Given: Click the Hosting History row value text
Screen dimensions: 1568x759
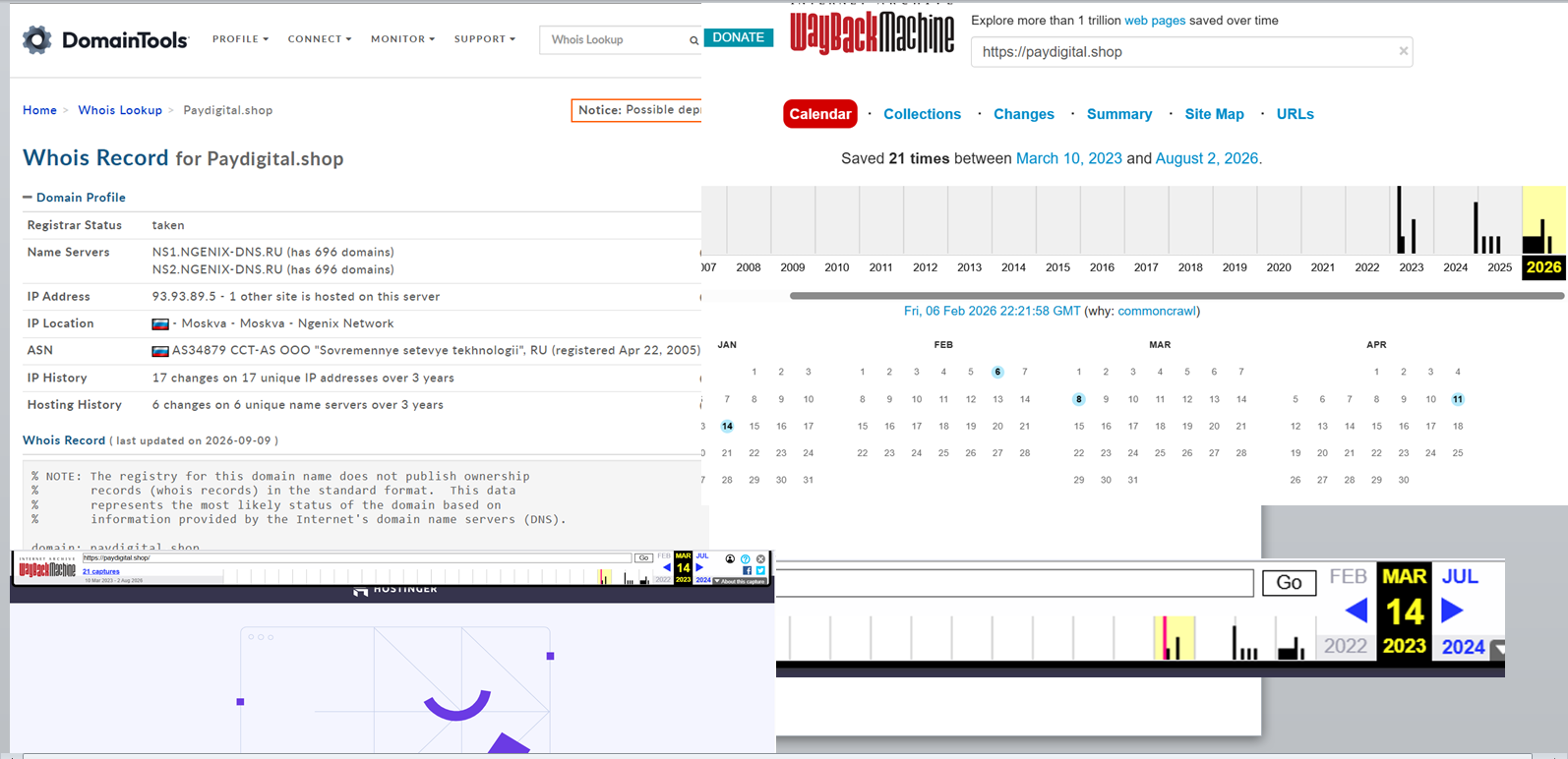Looking at the screenshot, I should [297, 405].
